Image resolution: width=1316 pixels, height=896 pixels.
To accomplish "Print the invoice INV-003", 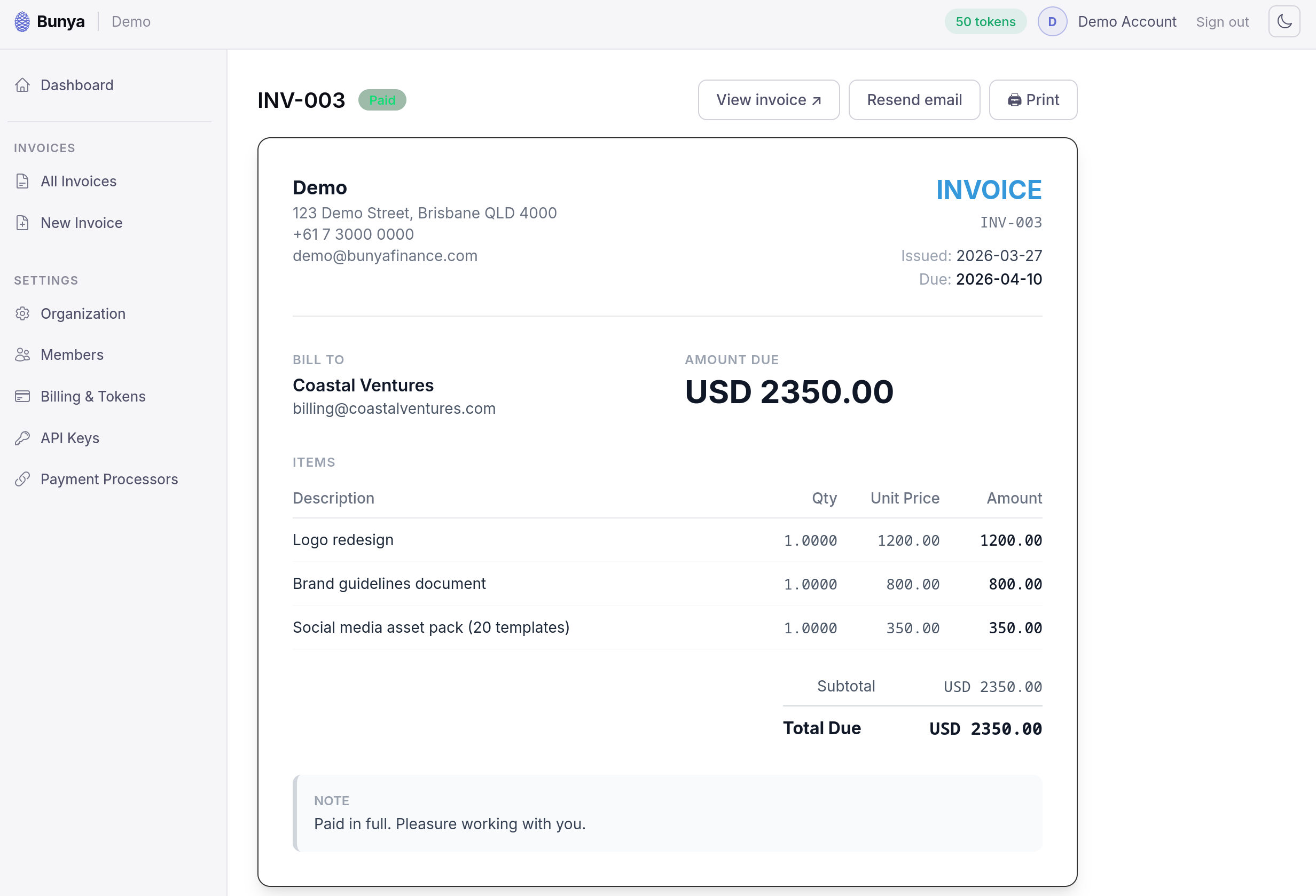I will [x=1033, y=100].
